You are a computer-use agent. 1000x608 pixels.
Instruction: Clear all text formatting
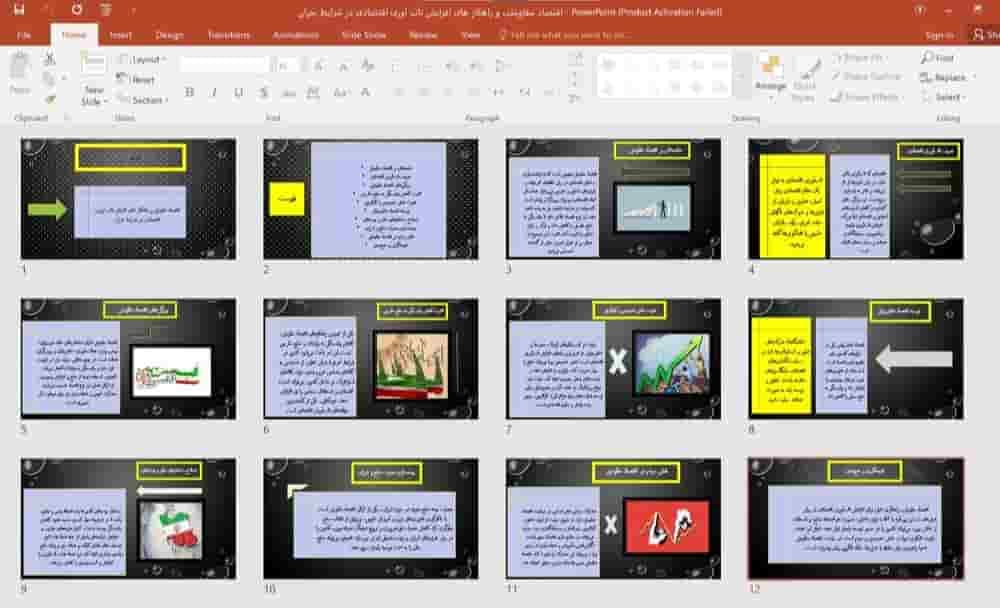[367, 66]
